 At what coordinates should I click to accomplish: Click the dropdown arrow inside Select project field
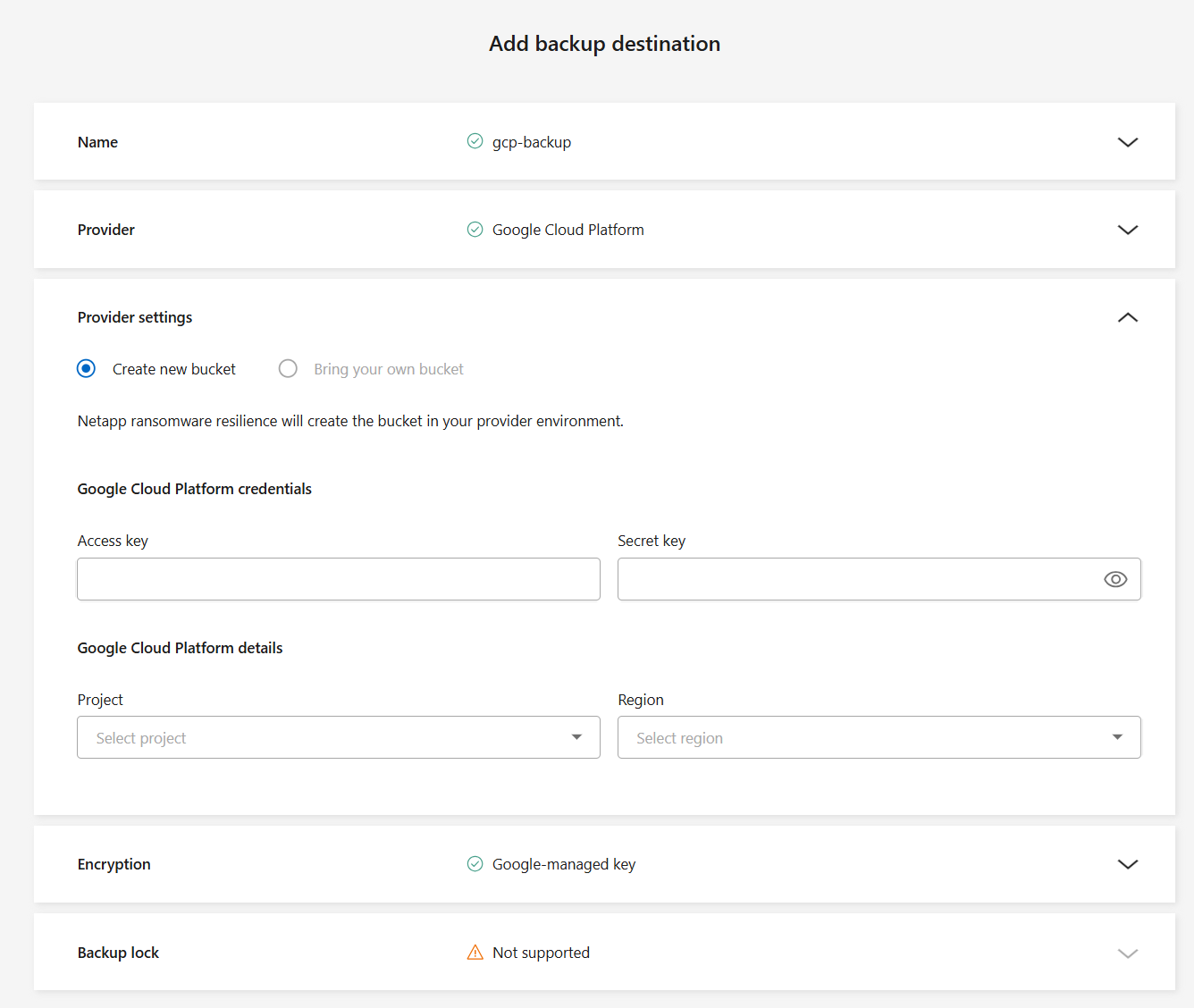576,737
